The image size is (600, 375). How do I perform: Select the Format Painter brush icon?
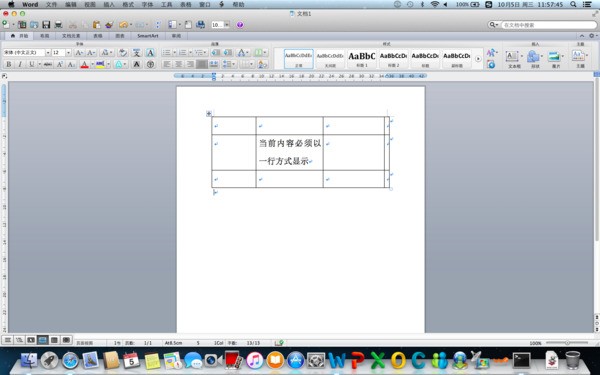coord(109,25)
